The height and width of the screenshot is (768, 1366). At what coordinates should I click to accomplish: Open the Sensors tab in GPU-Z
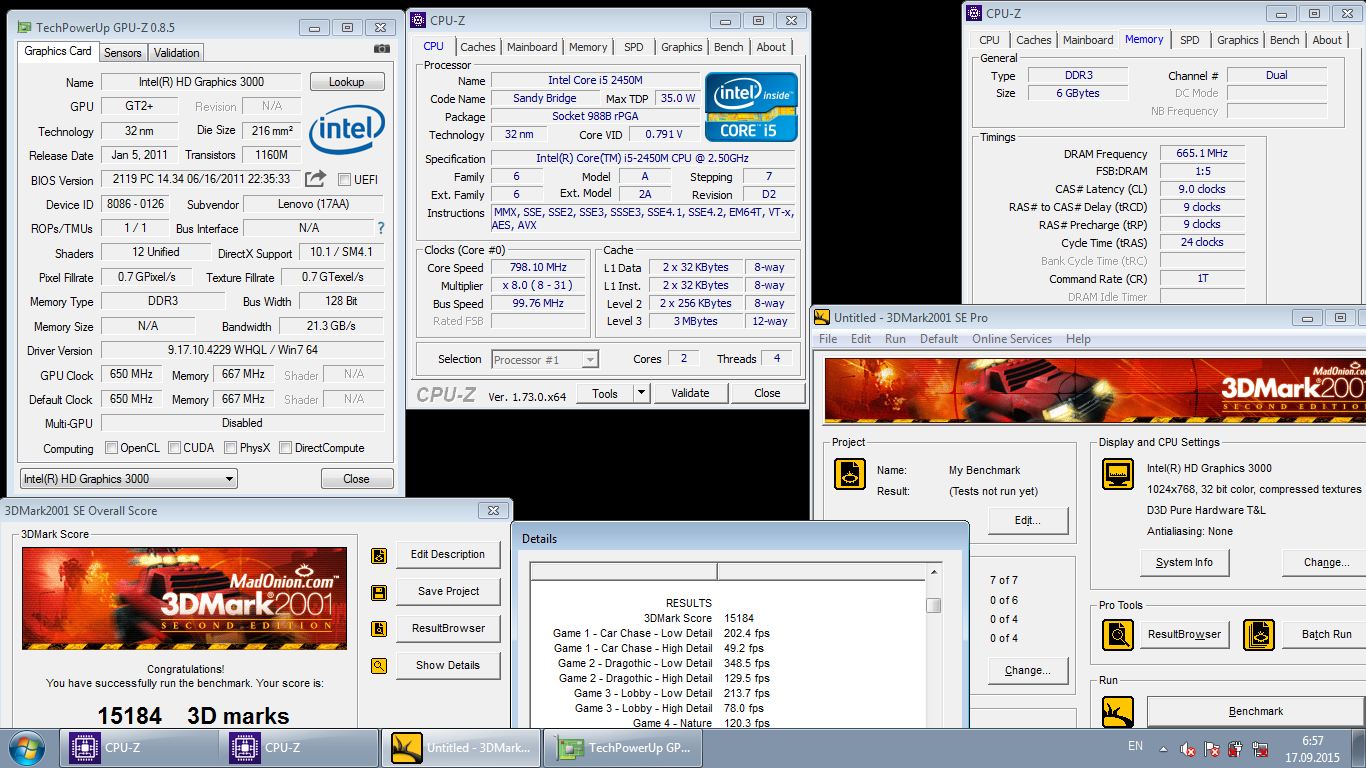(123, 52)
